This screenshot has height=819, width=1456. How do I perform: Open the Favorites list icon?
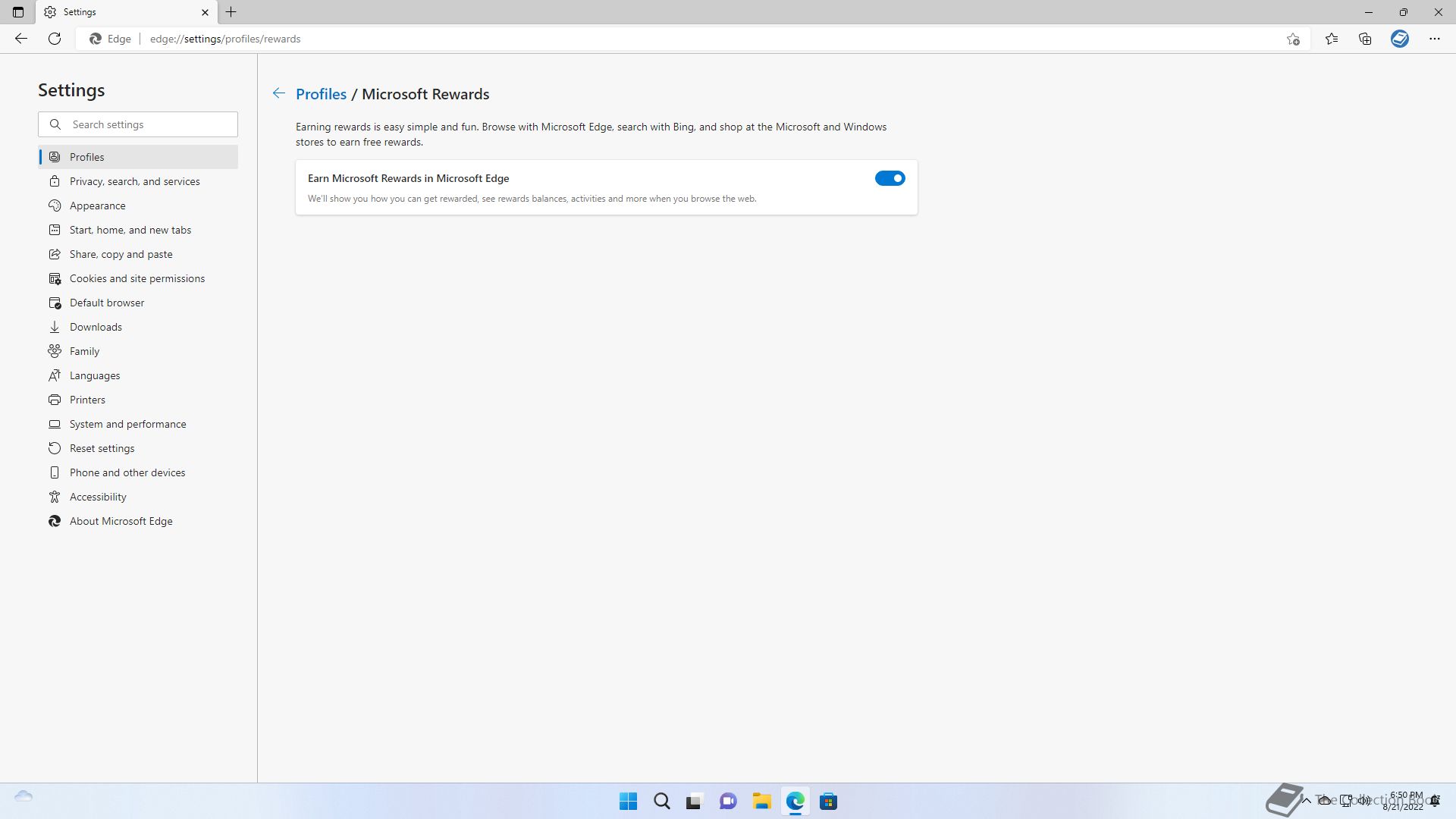(1332, 39)
